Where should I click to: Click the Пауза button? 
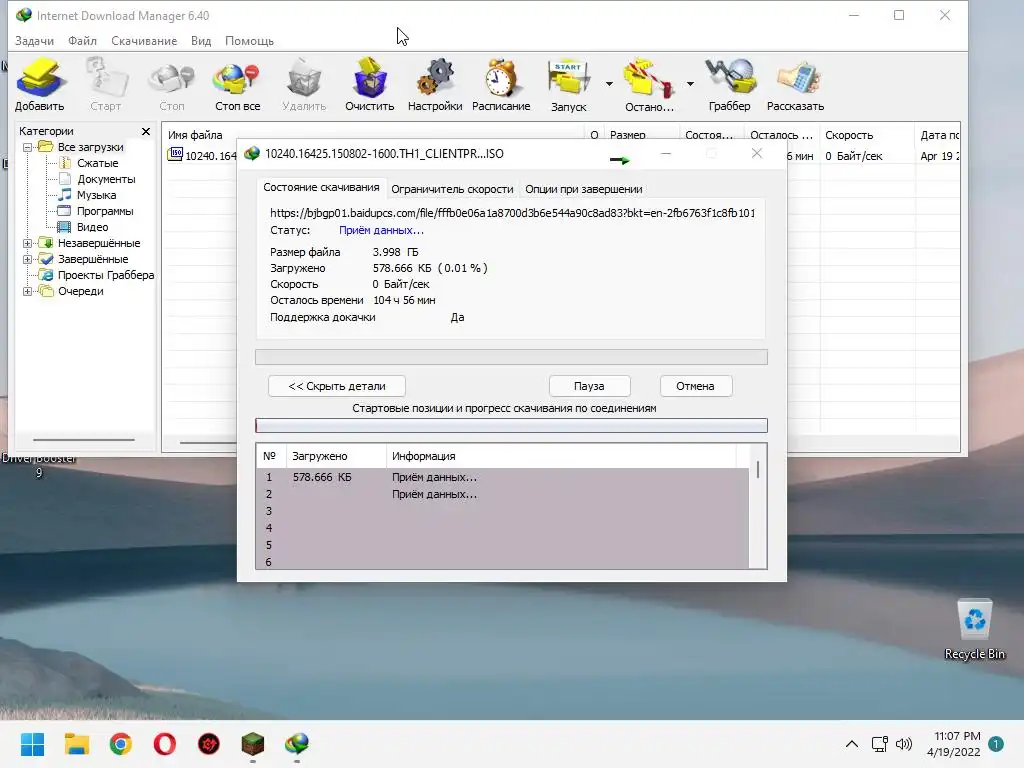coord(589,386)
